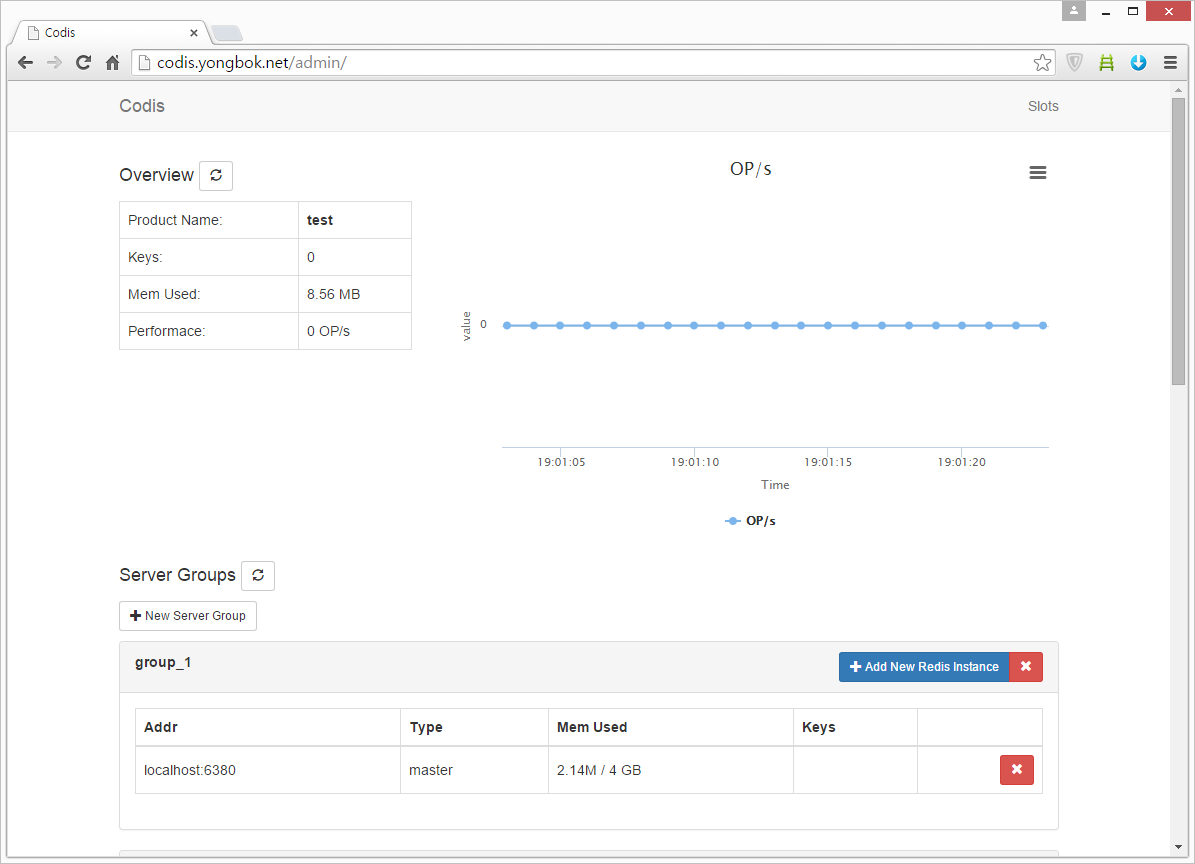Click the 'Performace:' label cell
The height and width of the screenshot is (864, 1195).
pyautogui.click(x=209, y=331)
